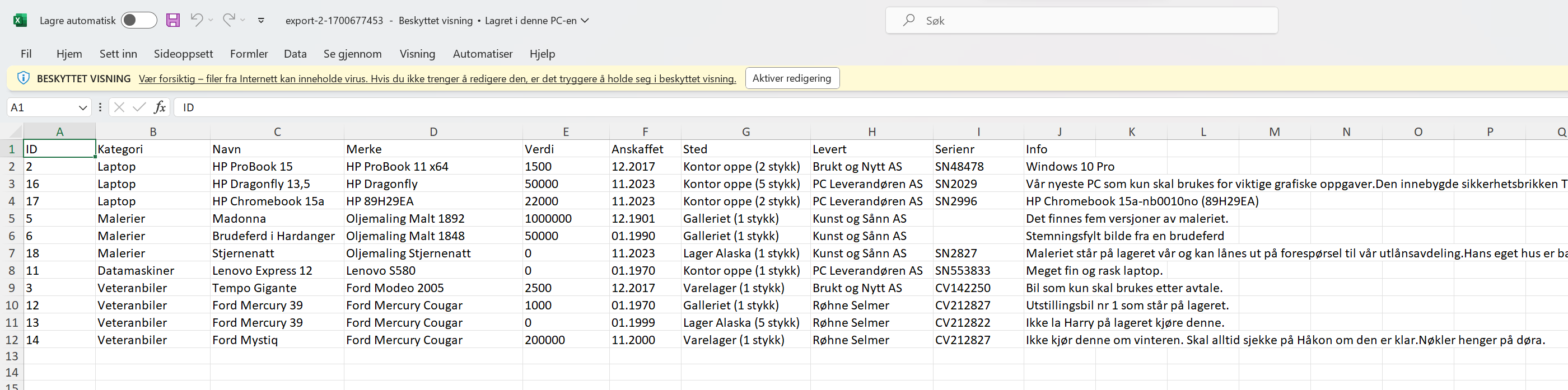Click cell Brudeferd i Hardanger
The image size is (1568, 390).
point(277,236)
